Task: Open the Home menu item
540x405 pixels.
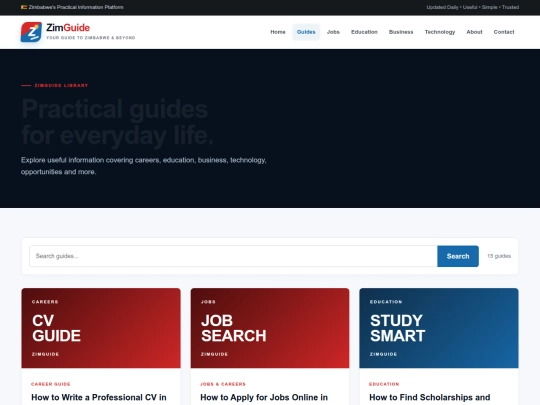Action: [x=278, y=32]
